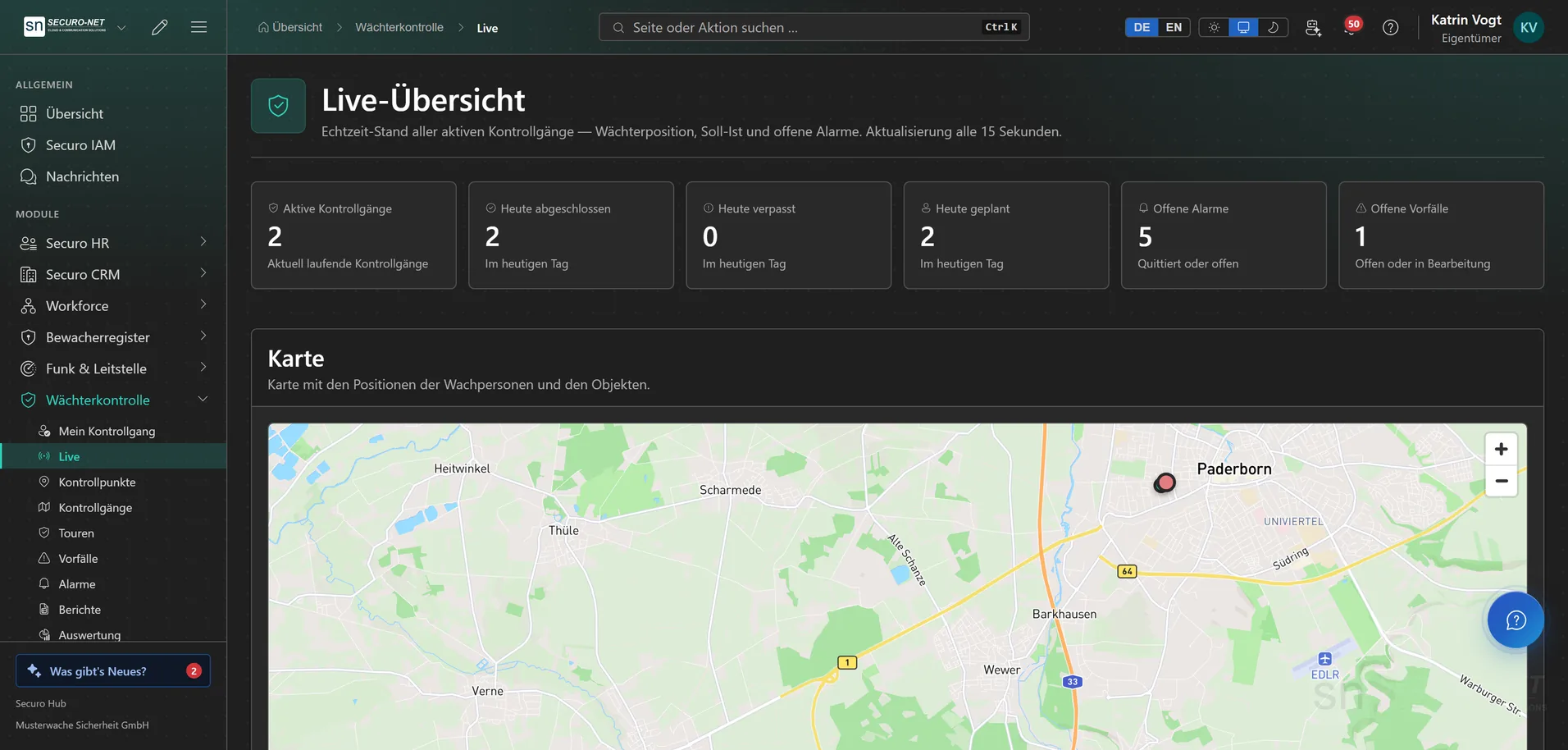Enable light theme sun toggle
The image size is (1568, 750).
(x=1214, y=27)
